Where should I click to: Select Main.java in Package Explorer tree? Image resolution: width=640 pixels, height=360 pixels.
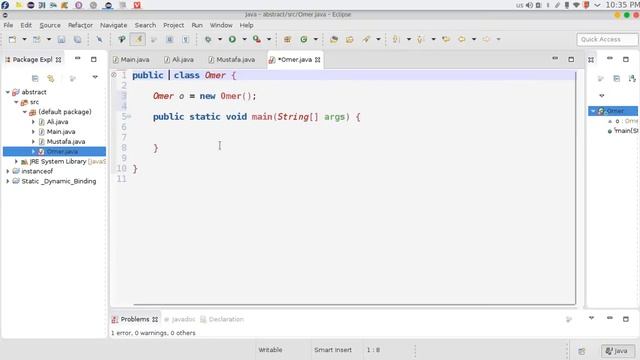point(60,132)
